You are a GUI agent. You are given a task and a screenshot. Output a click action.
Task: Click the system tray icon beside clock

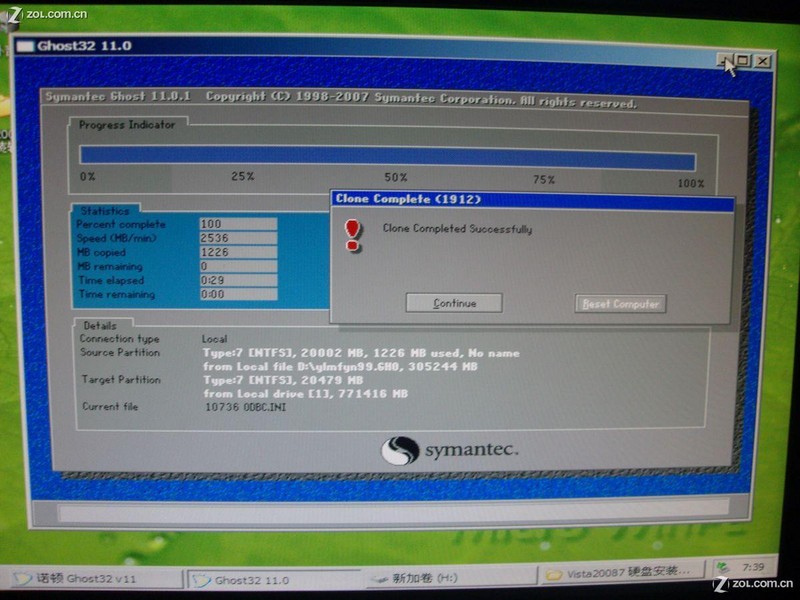[722, 568]
